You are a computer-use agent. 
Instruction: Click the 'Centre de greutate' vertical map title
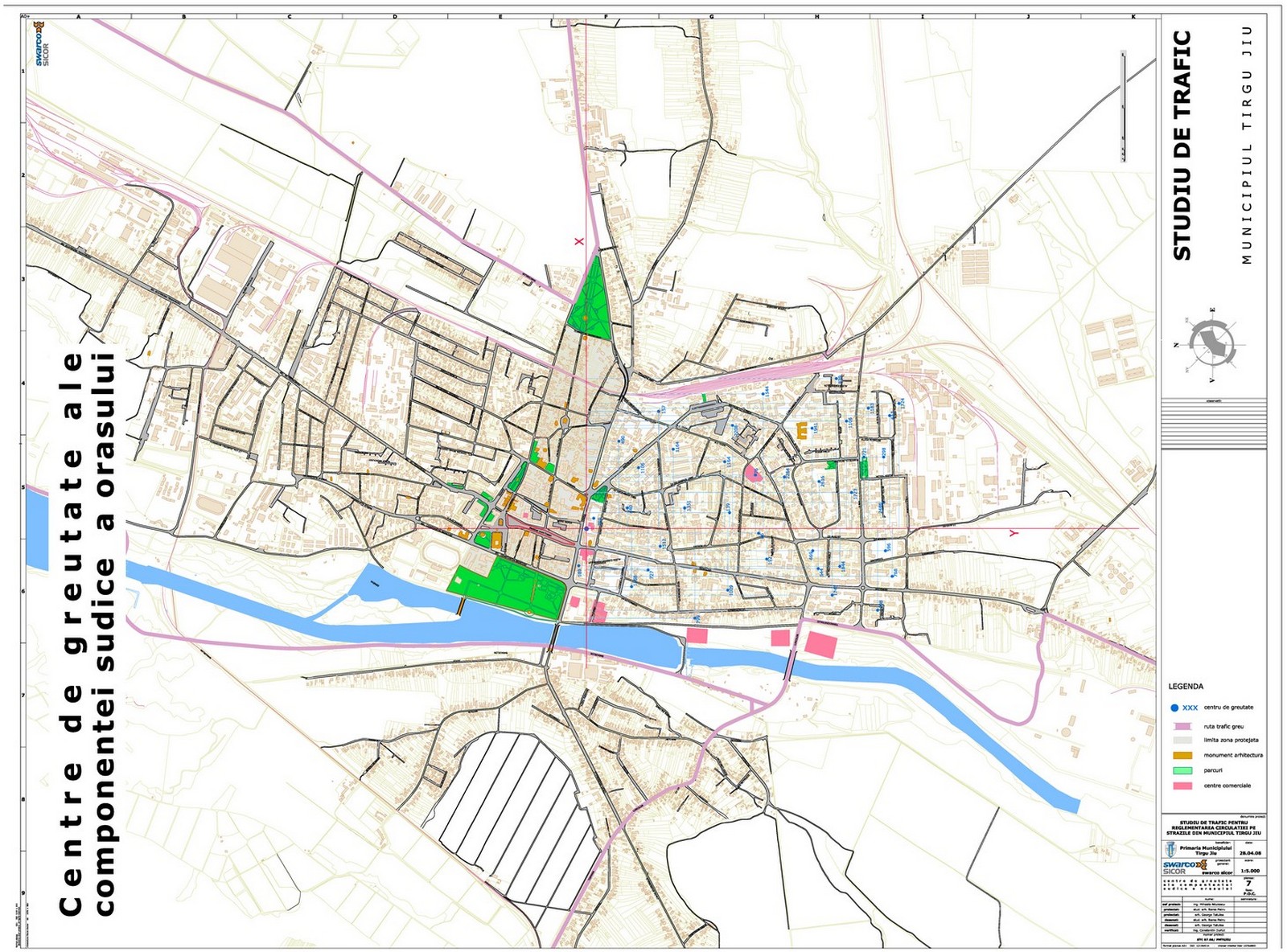(x=87, y=635)
